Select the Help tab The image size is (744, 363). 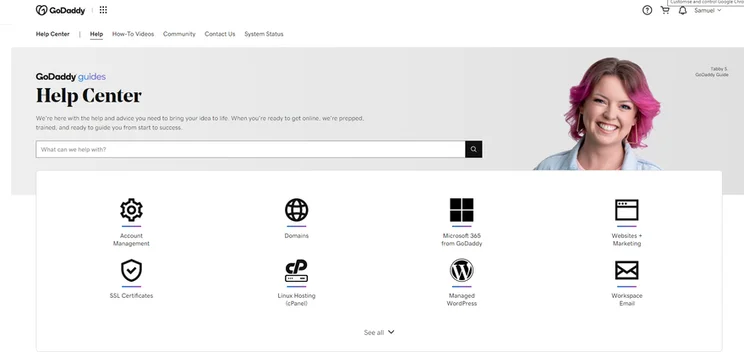96,34
